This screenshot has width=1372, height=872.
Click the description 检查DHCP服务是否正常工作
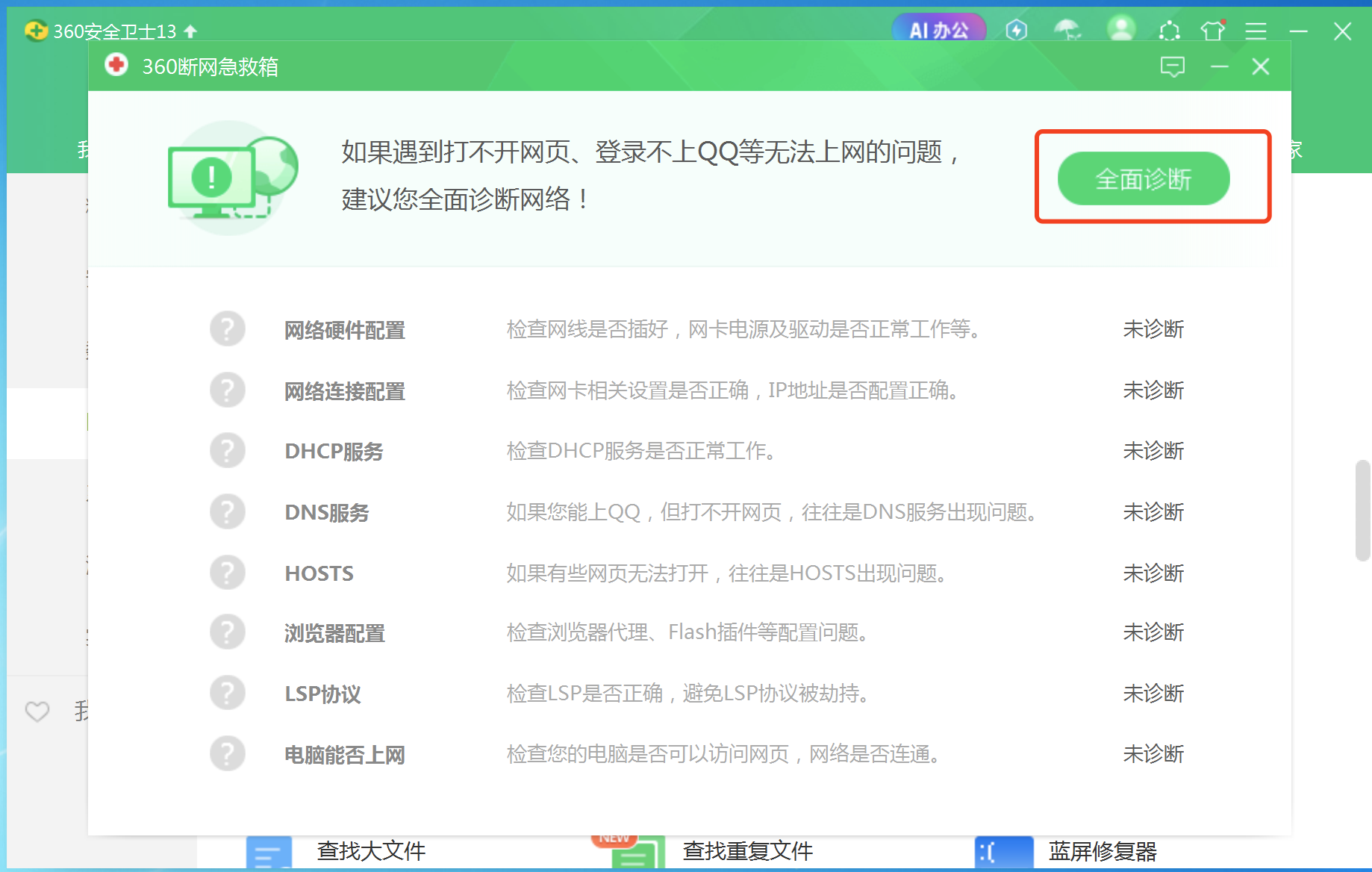click(642, 451)
